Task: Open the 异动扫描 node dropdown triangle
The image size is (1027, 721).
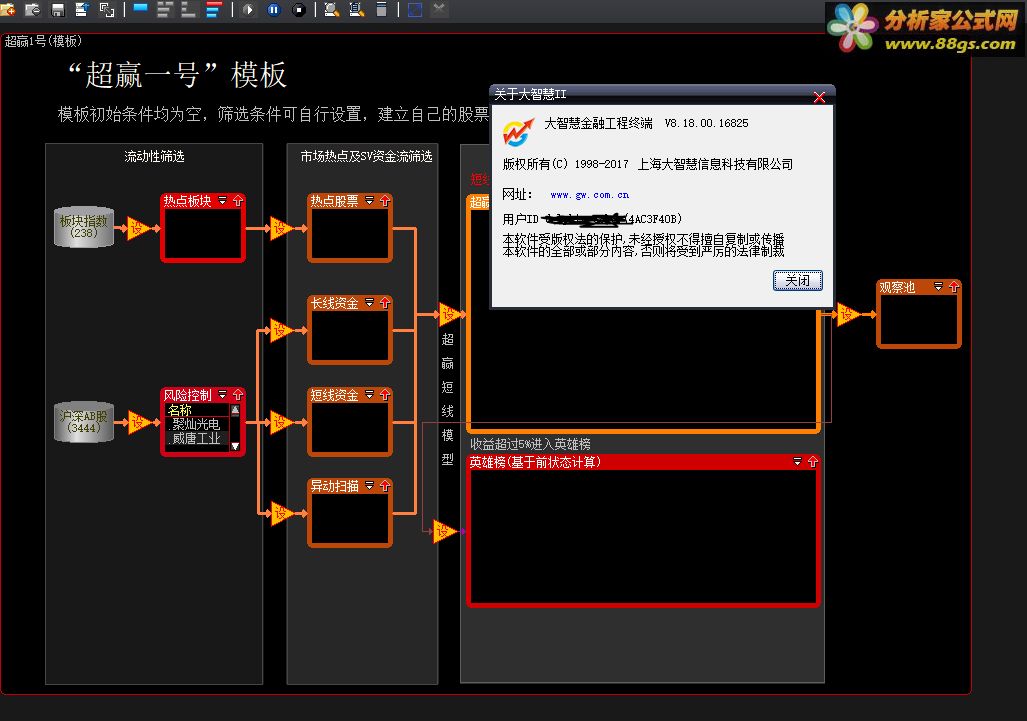Action: pos(369,486)
